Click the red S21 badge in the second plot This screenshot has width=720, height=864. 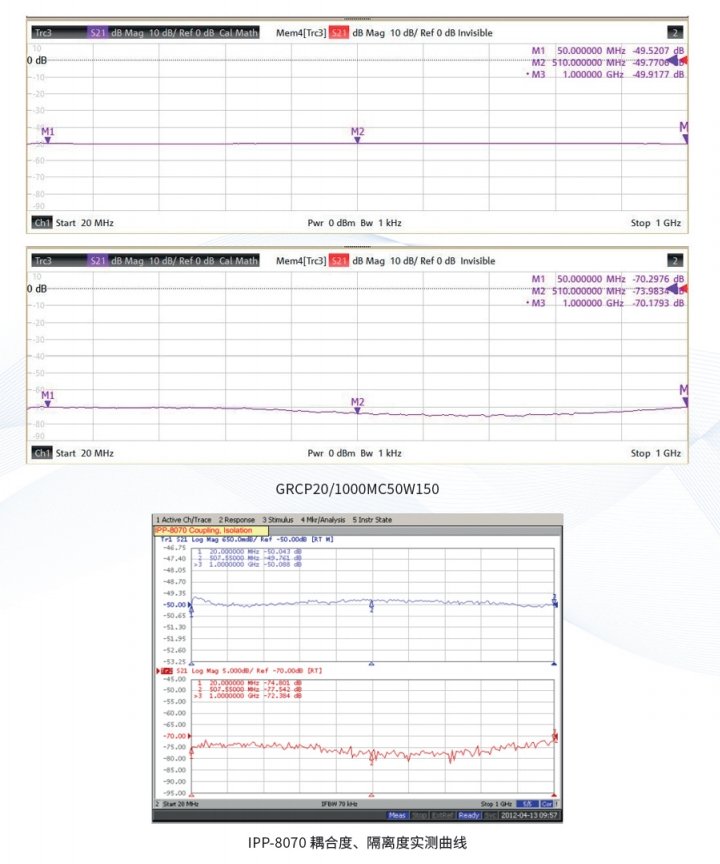[x=340, y=261]
